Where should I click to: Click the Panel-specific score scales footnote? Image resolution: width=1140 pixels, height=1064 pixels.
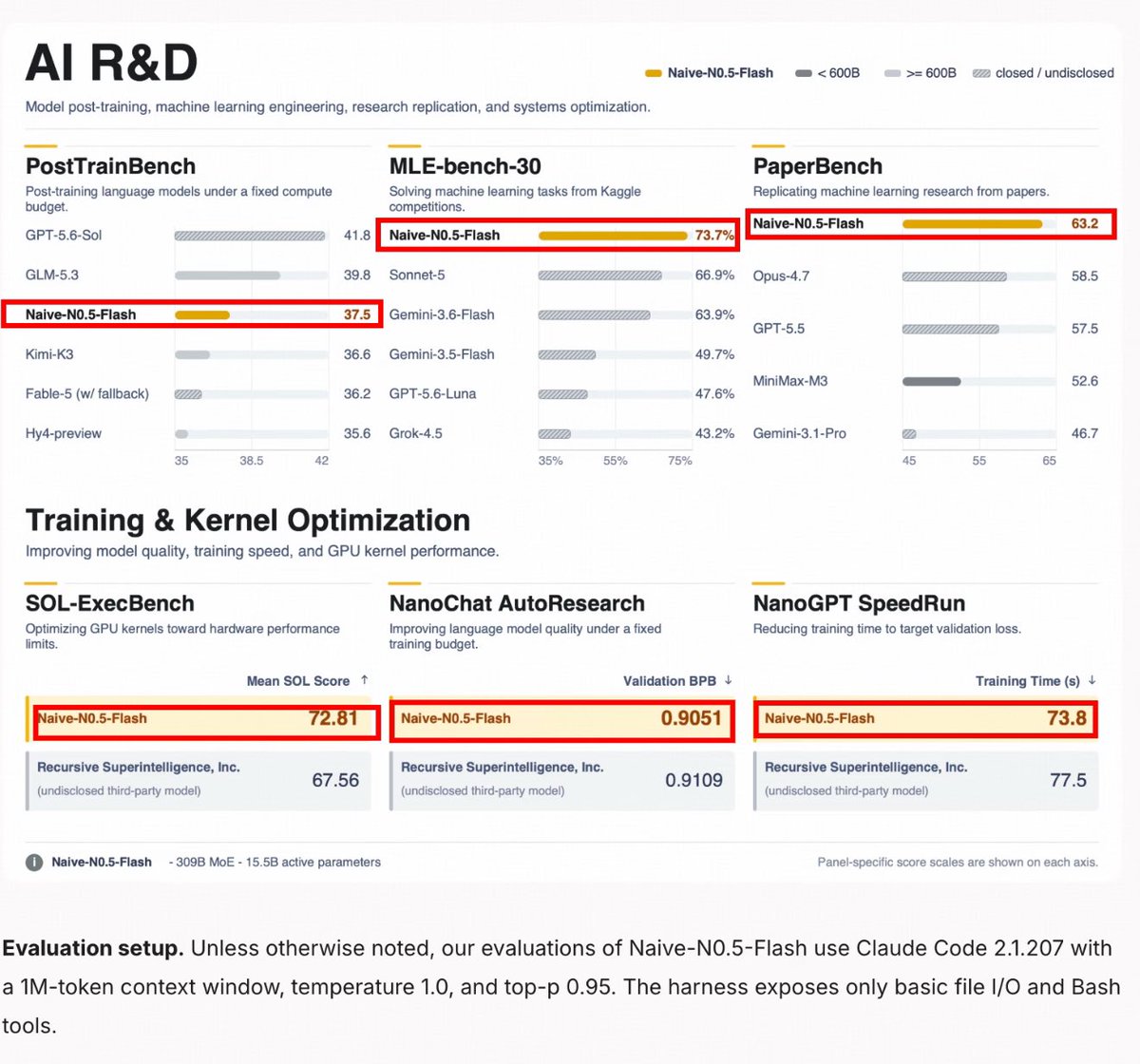coord(958,863)
